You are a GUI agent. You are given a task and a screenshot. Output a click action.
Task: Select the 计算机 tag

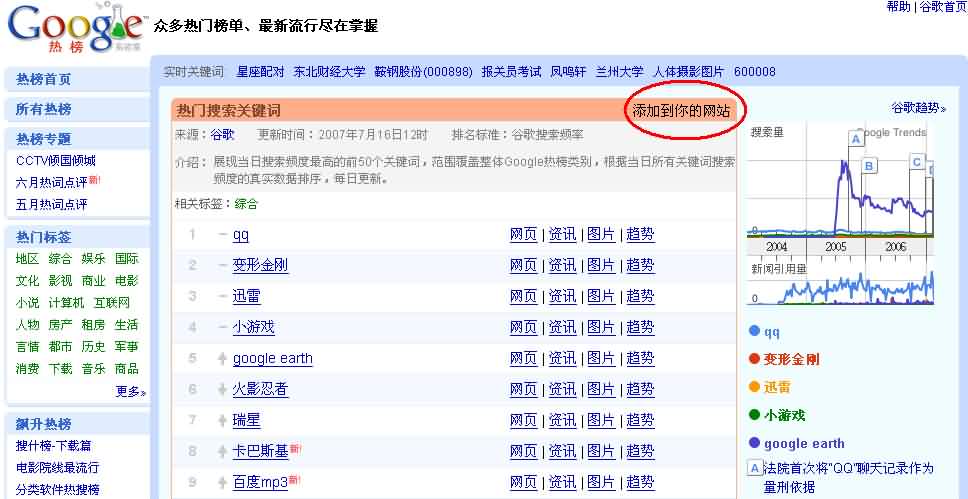pyautogui.click(x=66, y=303)
